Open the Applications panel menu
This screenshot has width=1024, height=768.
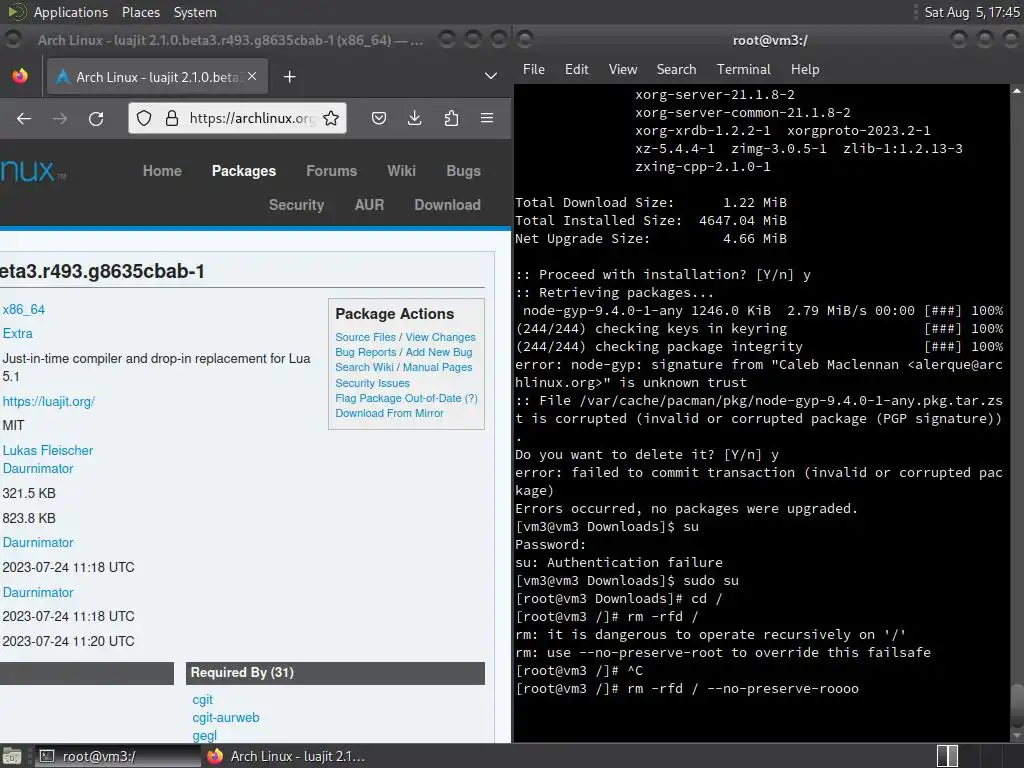pos(71,12)
